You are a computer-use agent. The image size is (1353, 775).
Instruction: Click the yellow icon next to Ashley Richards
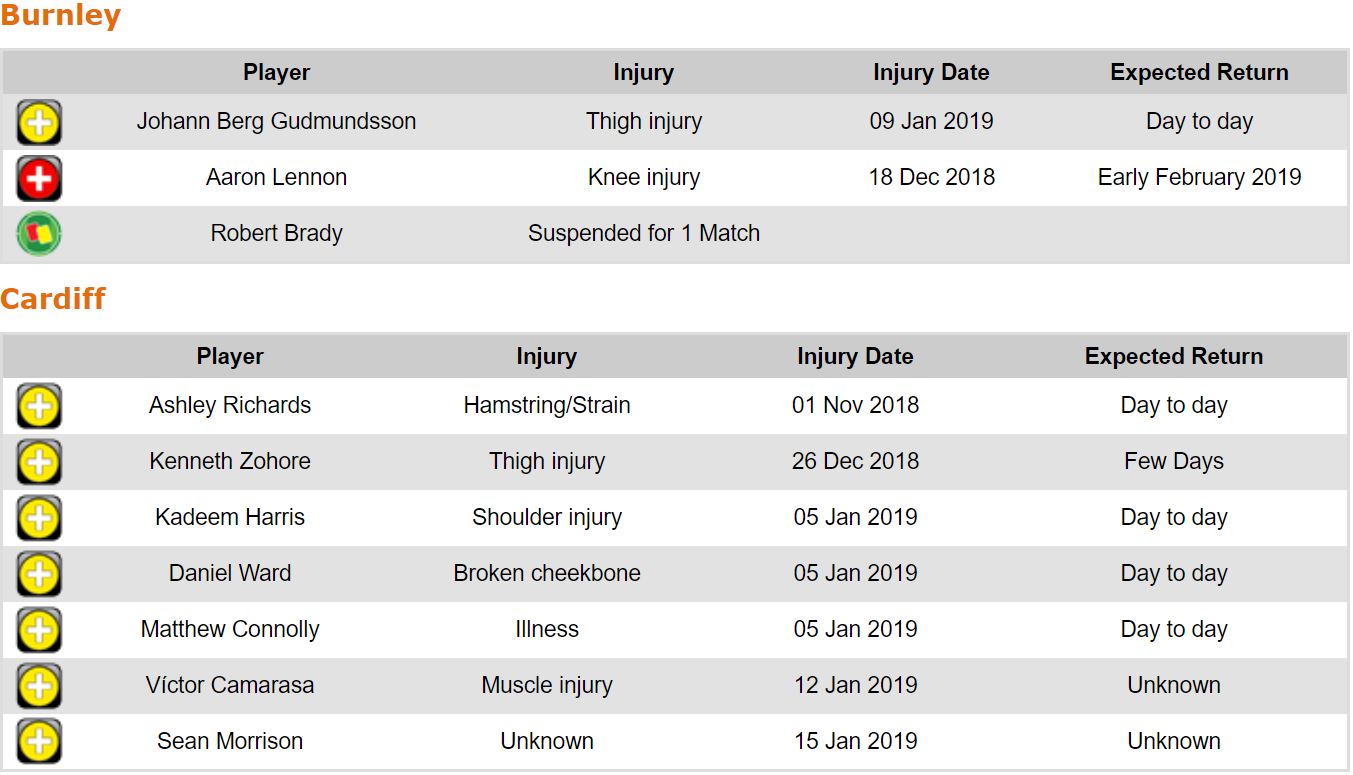39,406
